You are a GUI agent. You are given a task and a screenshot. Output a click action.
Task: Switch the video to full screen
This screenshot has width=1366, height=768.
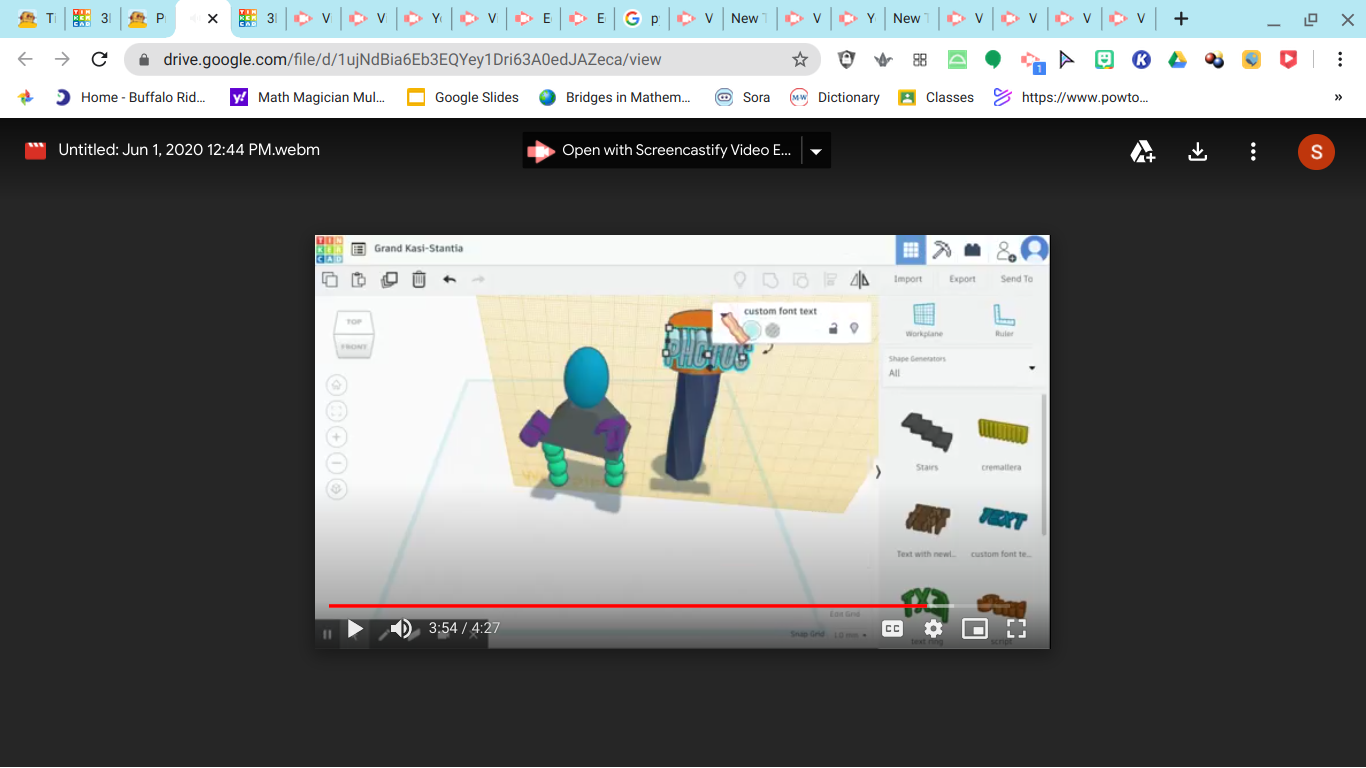pos(1016,629)
